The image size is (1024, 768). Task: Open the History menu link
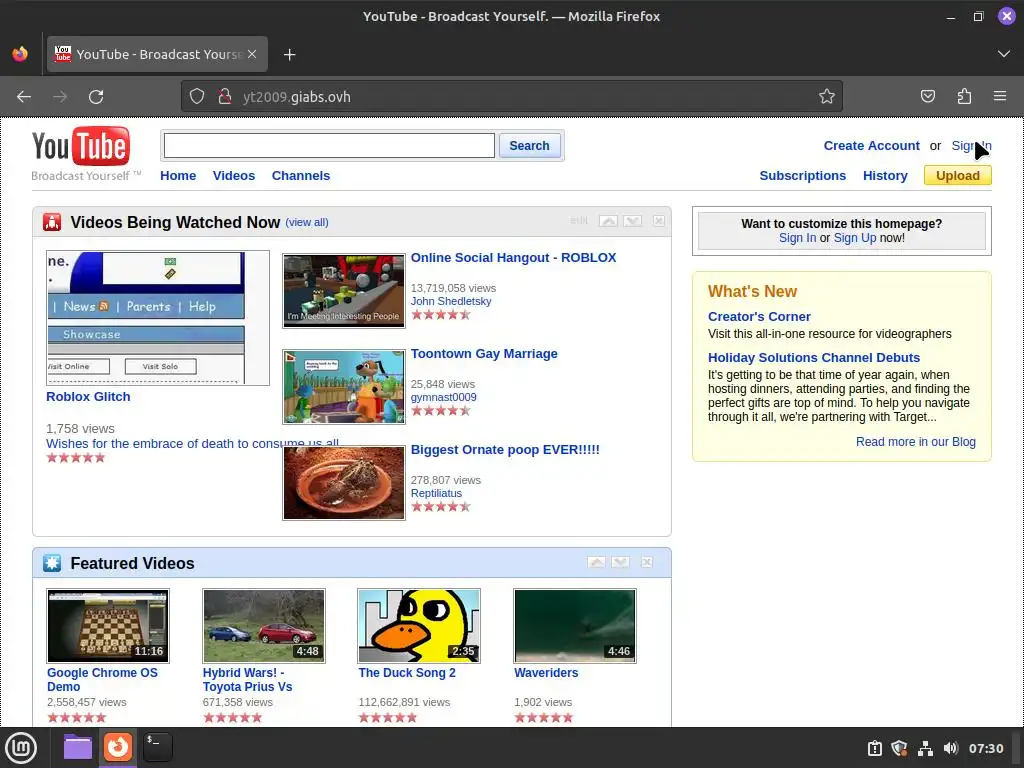click(x=885, y=176)
